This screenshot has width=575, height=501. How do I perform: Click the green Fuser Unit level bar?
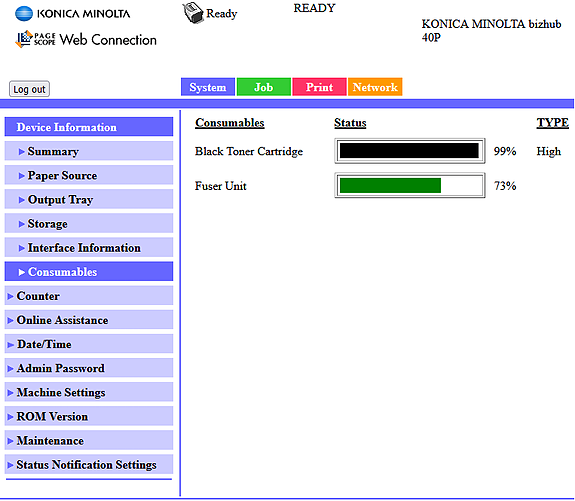pos(410,185)
